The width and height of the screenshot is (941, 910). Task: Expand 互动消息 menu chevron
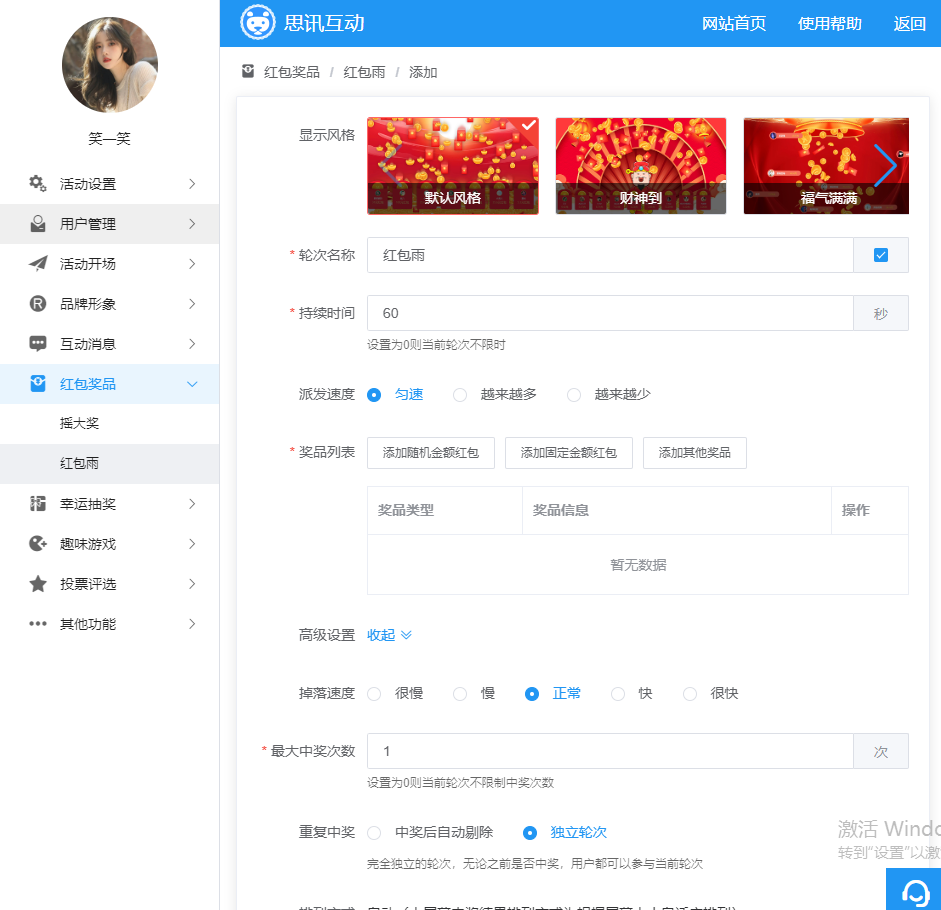pyautogui.click(x=192, y=344)
